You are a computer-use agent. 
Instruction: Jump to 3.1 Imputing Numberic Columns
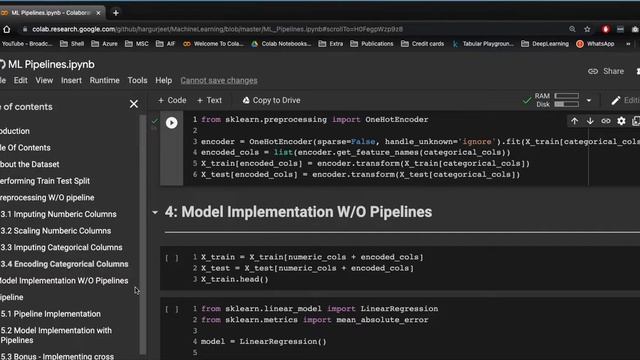click(x=58, y=214)
